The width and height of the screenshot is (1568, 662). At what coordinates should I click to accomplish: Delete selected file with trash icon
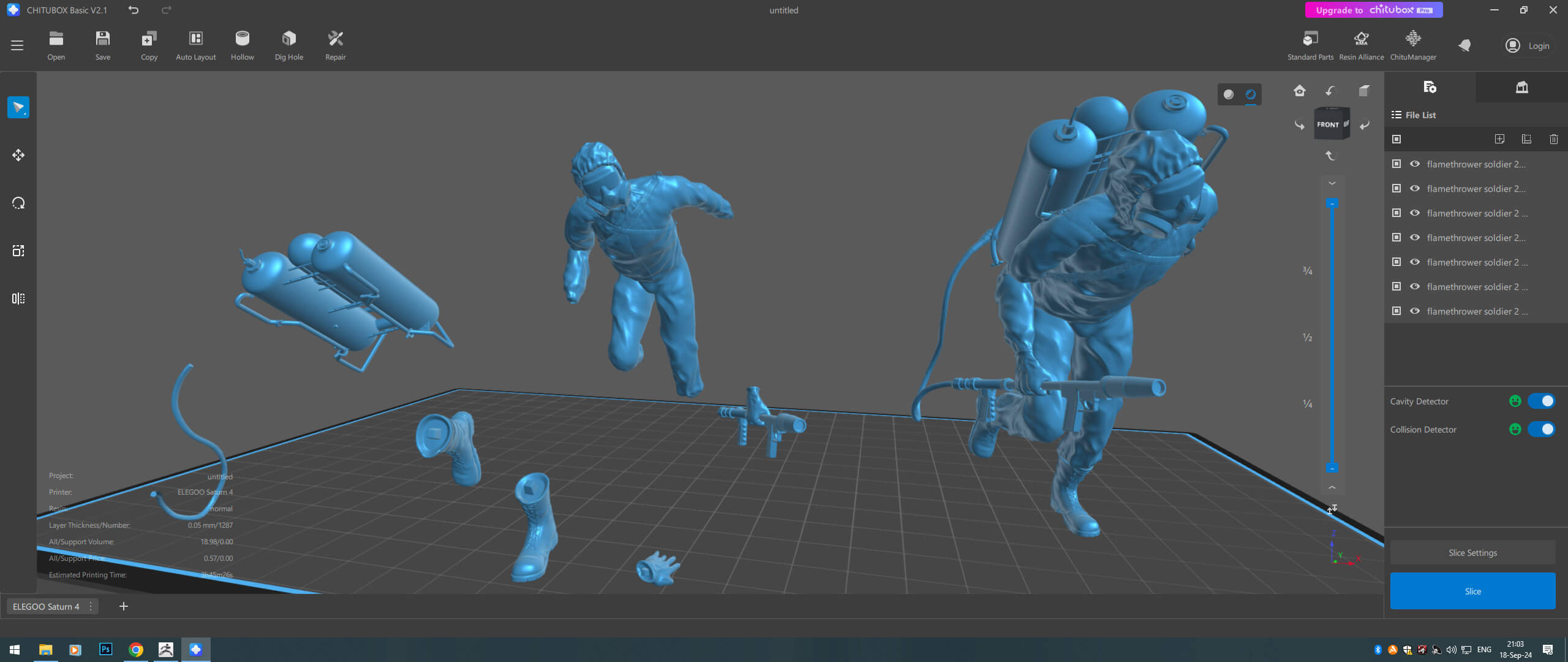coord(1553,139)
